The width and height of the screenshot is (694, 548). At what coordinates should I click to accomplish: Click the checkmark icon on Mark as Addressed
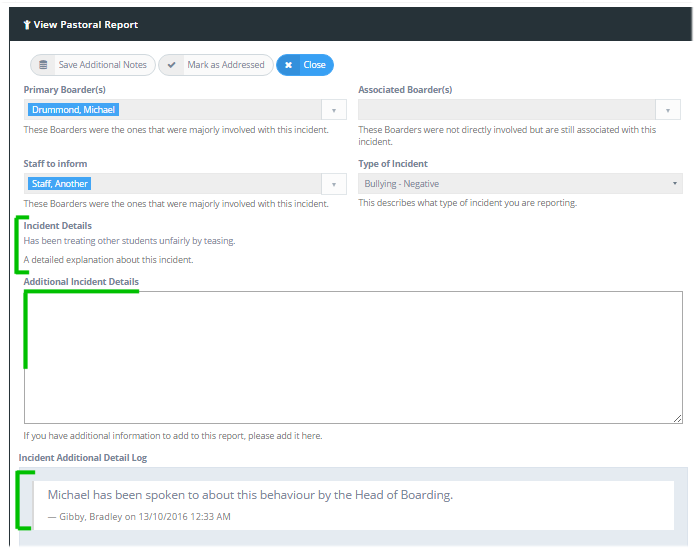172,65
